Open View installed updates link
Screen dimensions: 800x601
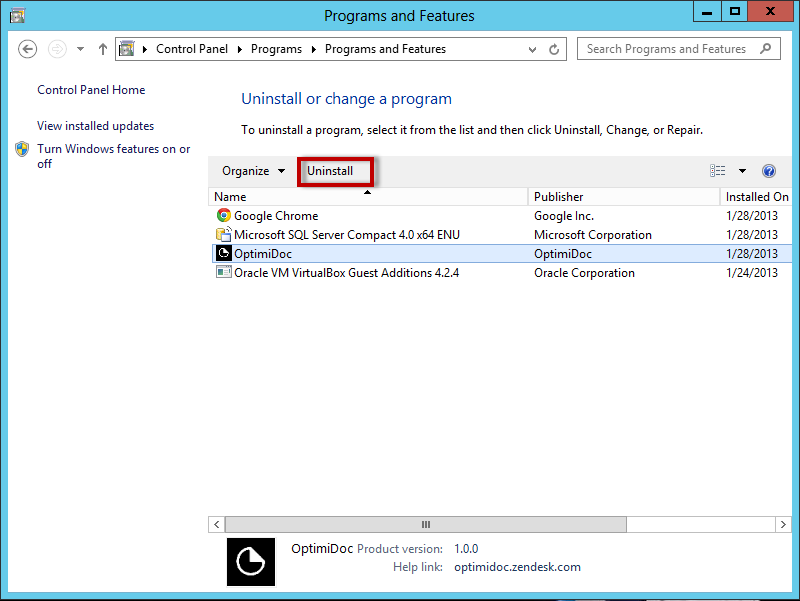(x=95, y=126)
